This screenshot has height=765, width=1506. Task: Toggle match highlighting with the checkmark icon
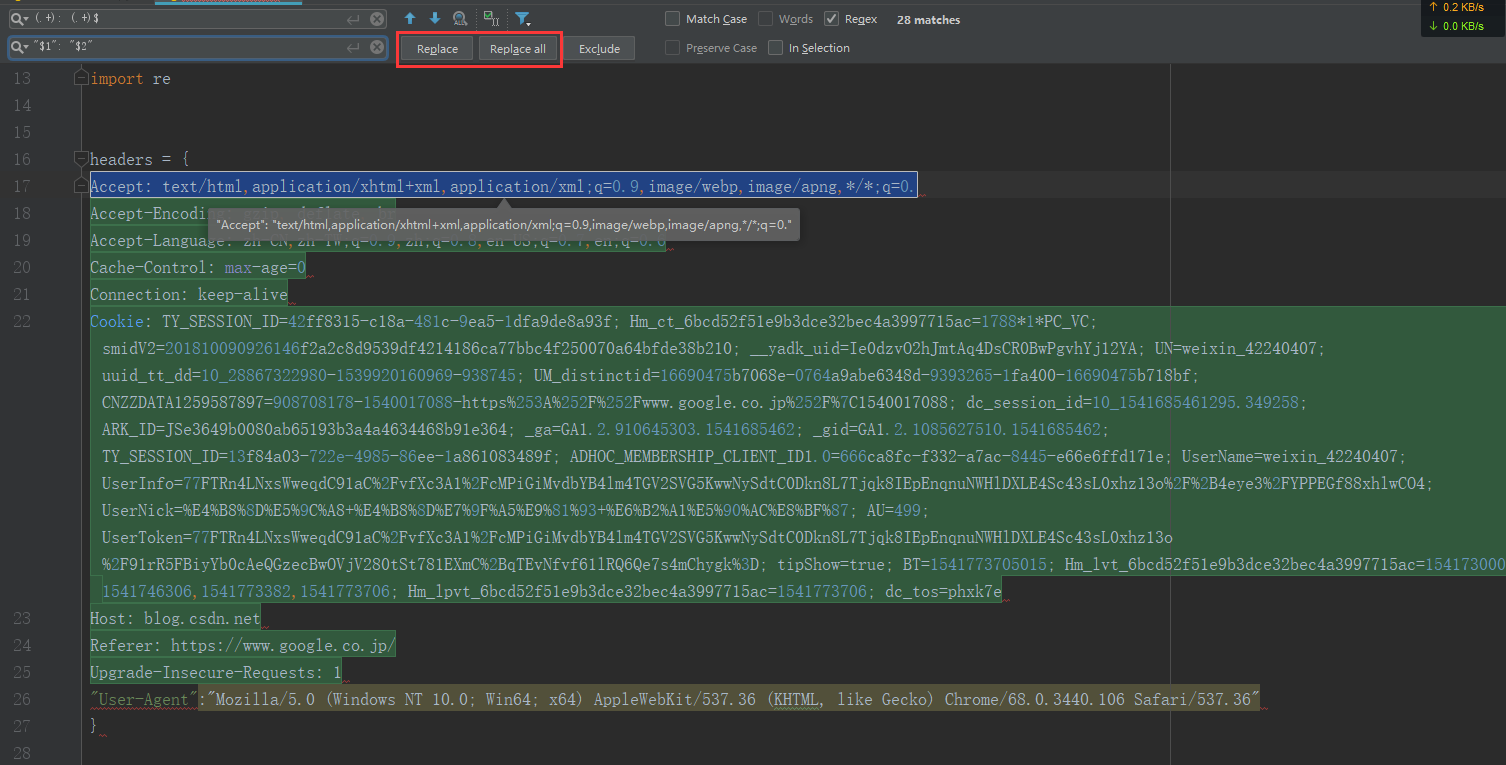[x=490, y=18]
